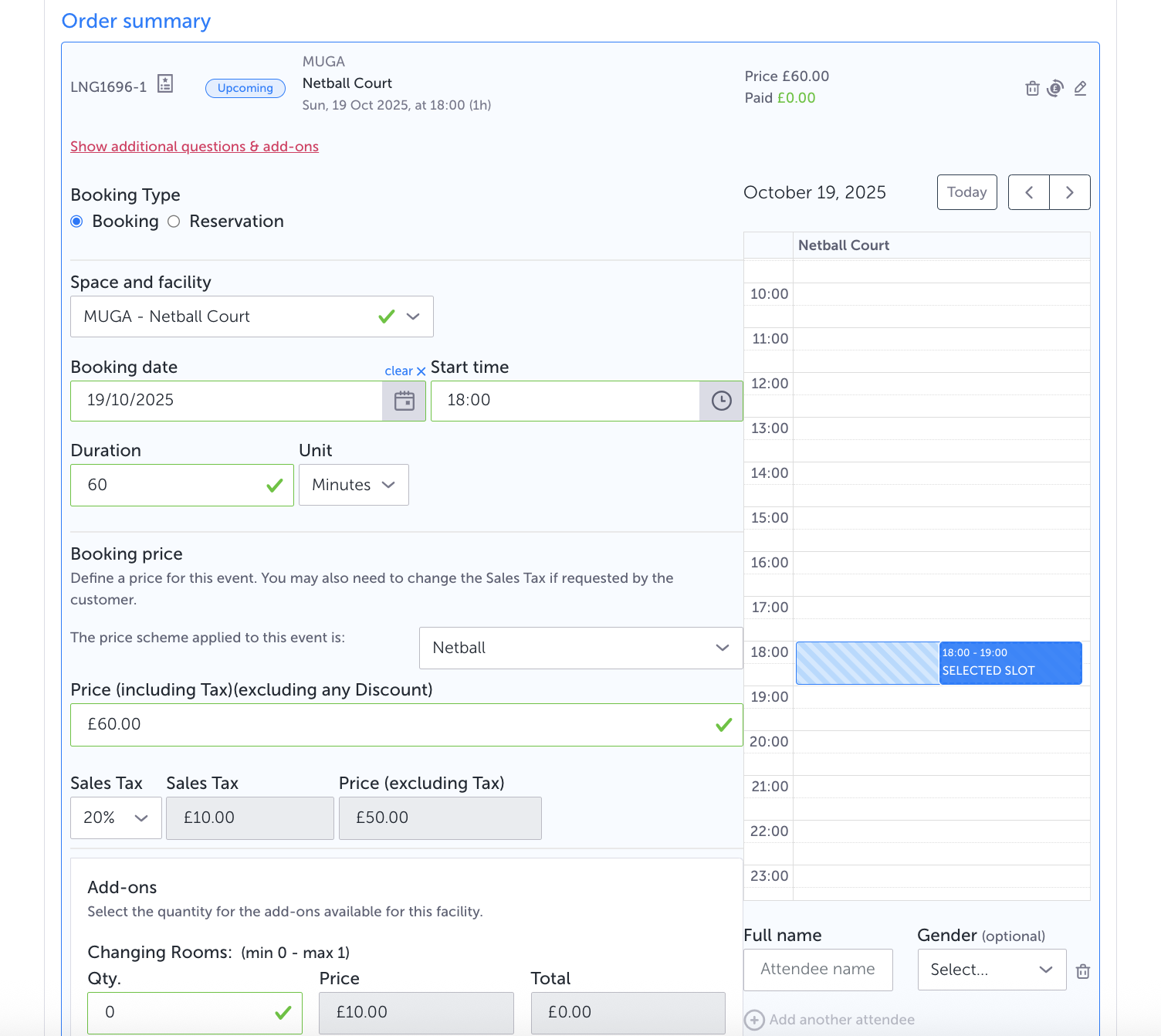This screenshot has height=1036, width=1161.
Task: Click the Today button
Action: [x=966, y=192]
